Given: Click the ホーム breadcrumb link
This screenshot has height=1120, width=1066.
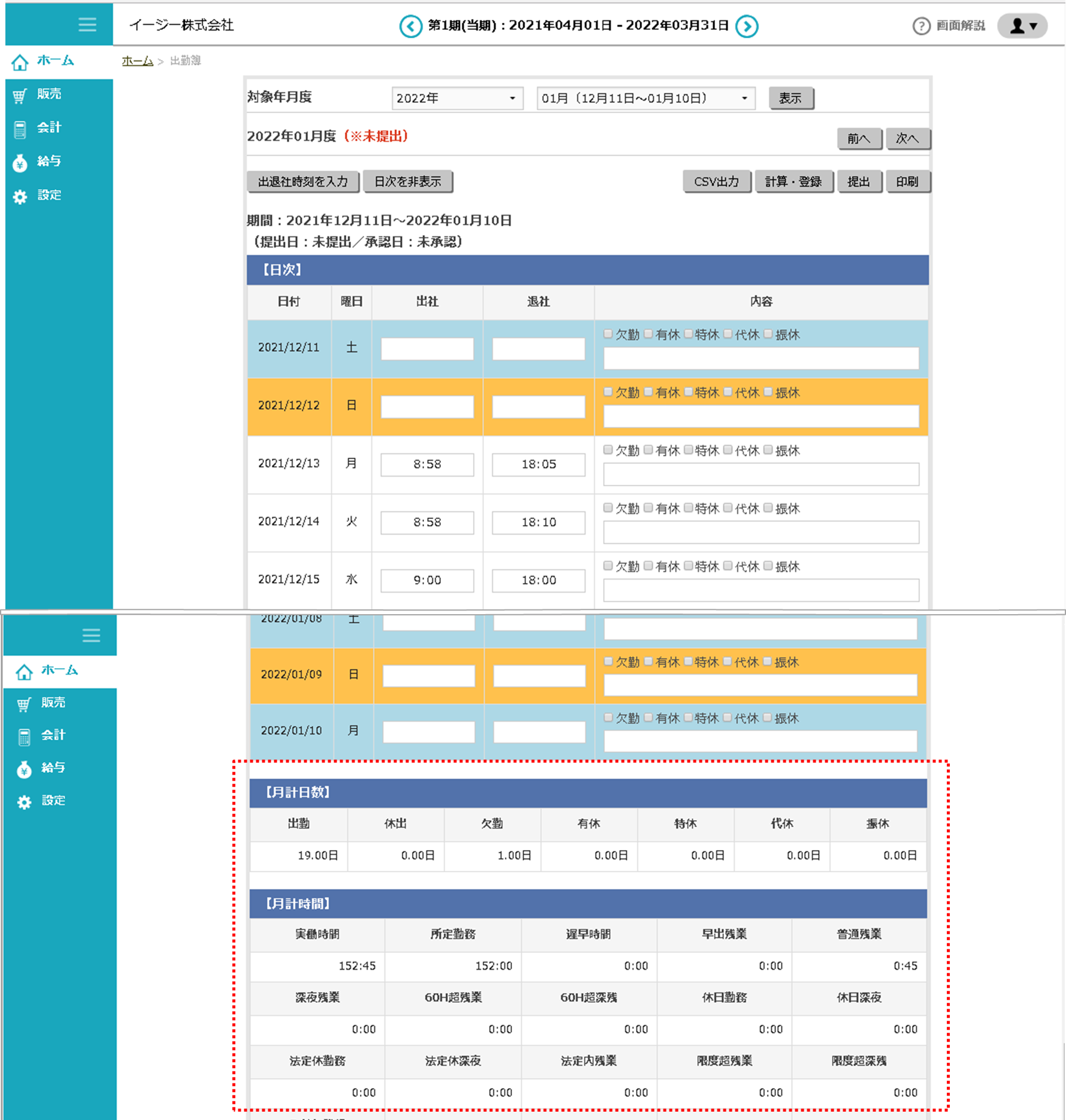Looking at the screenshot, I should pos(137,61).
